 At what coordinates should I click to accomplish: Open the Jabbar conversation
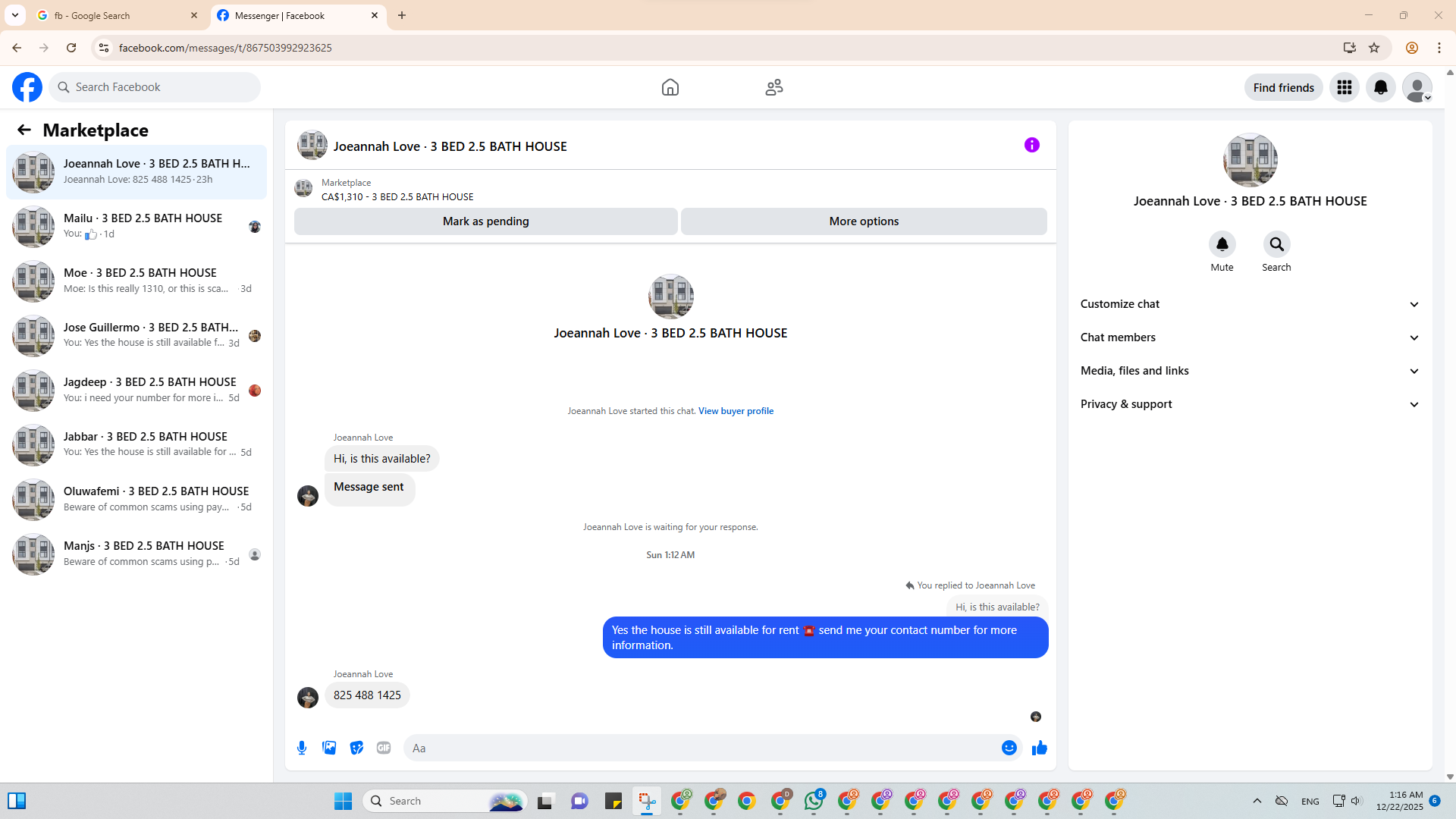point(136,445)
